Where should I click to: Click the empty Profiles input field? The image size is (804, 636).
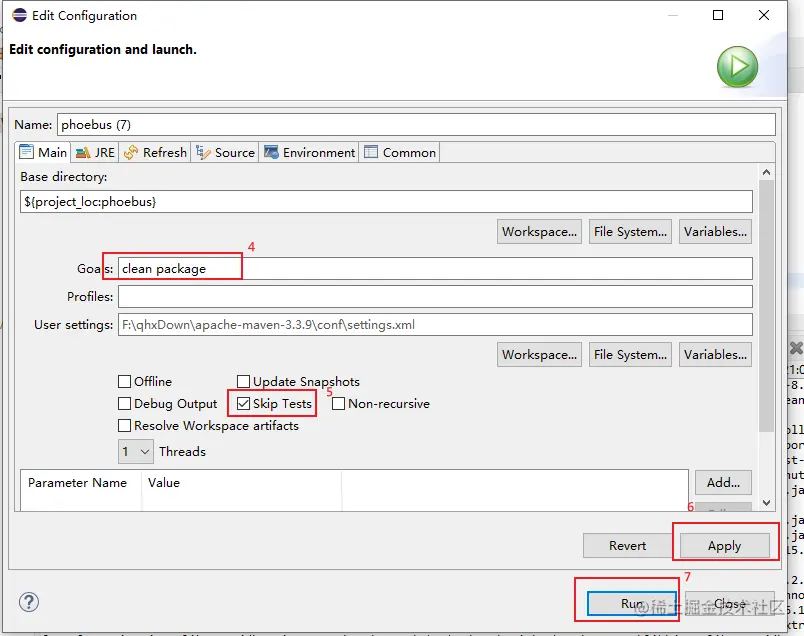(x=435, y=296)
